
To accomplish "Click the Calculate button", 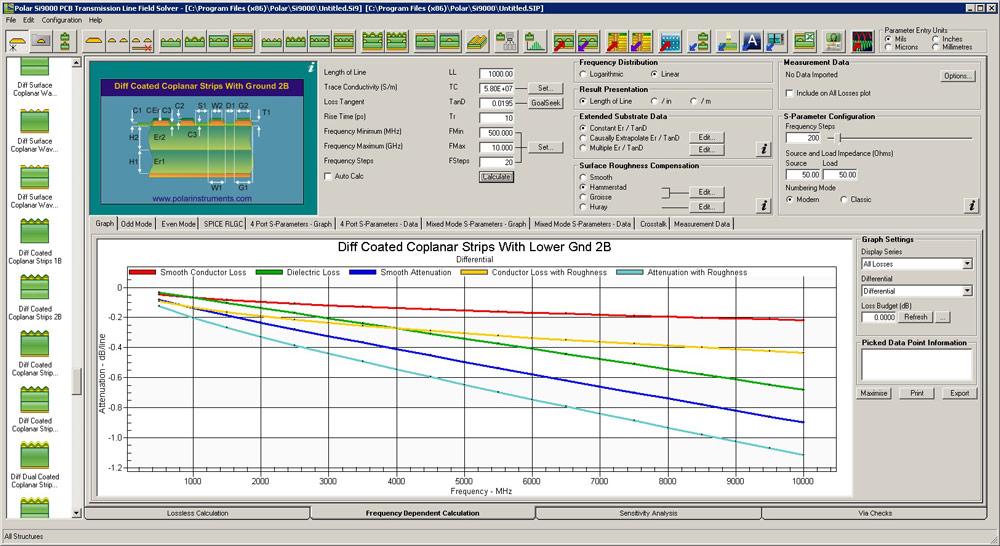I will [496, 177].
